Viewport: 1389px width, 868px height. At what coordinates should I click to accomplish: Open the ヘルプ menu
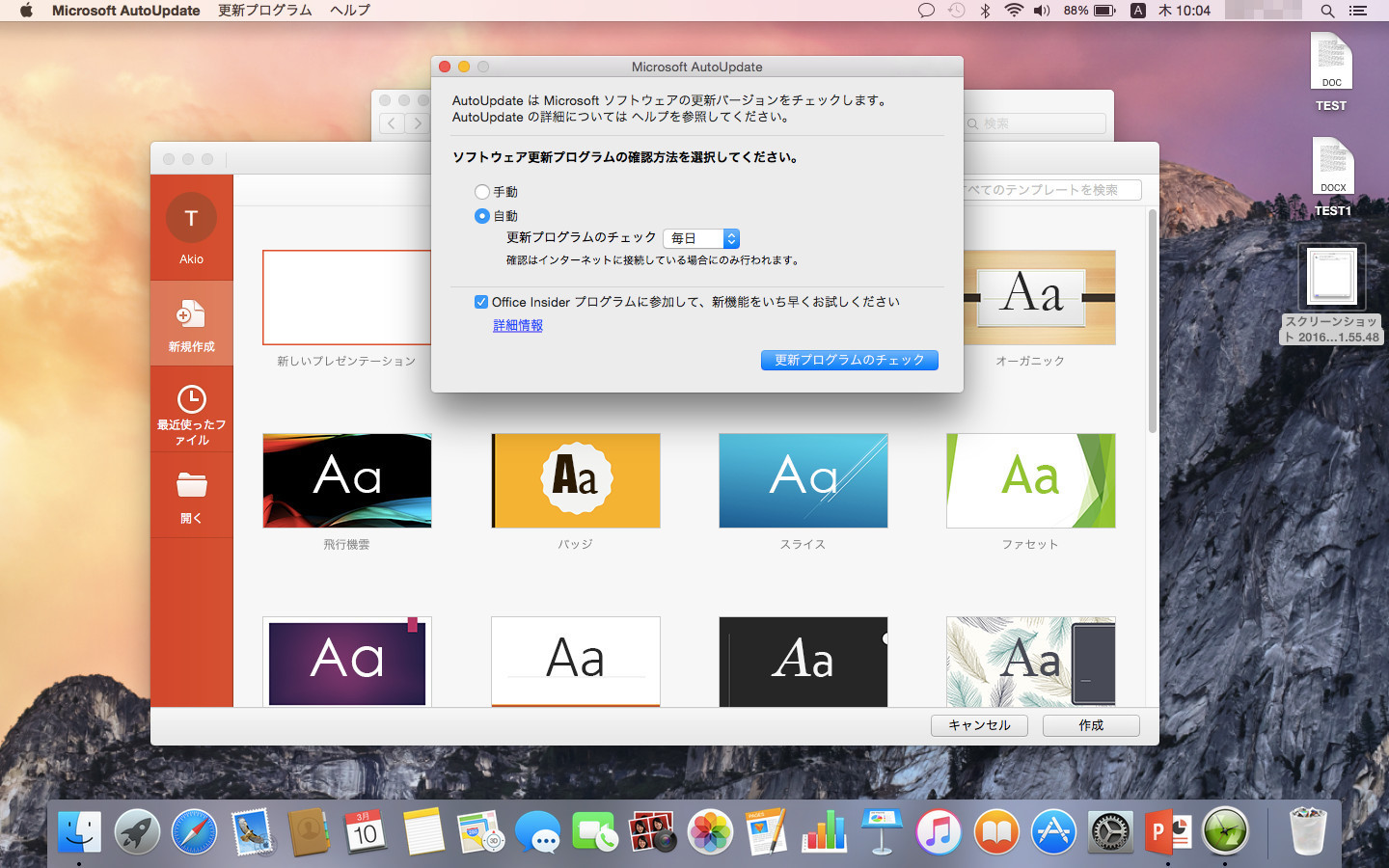pos(350,11)
